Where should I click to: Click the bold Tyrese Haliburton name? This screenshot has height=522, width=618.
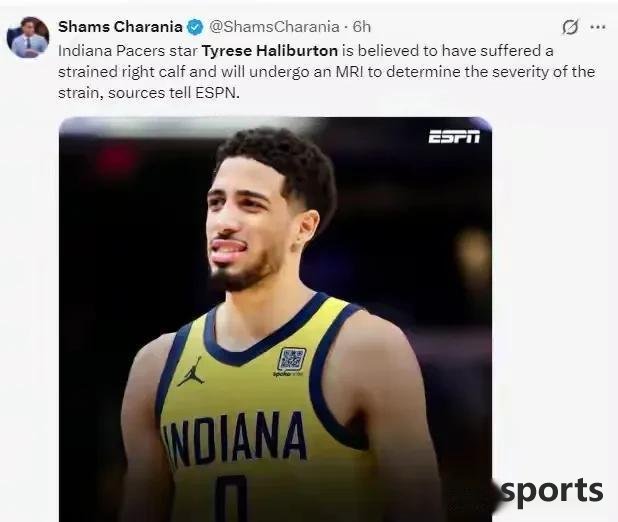click(x=270, y=51)
